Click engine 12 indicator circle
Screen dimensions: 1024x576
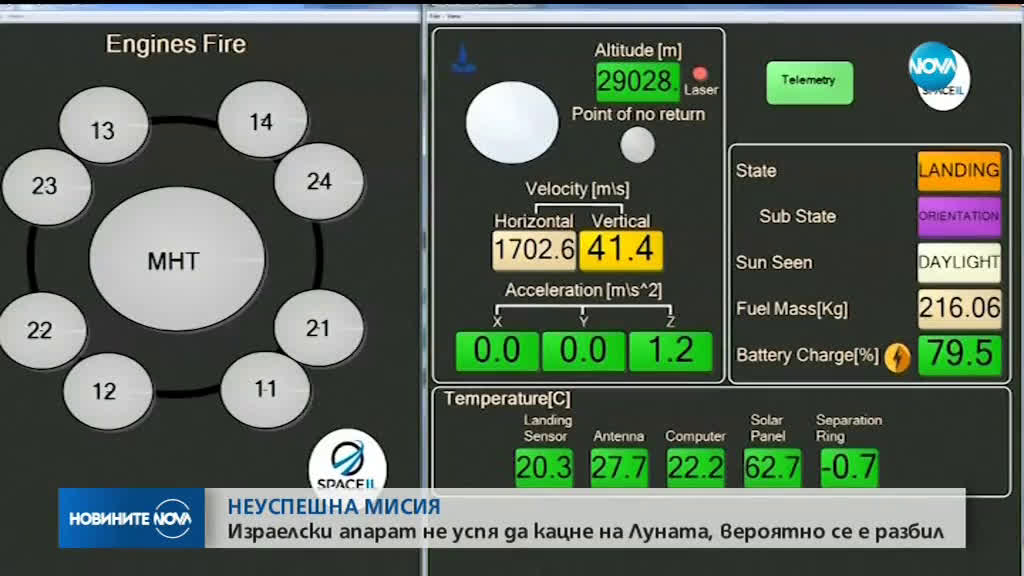(x=108, y=391)
